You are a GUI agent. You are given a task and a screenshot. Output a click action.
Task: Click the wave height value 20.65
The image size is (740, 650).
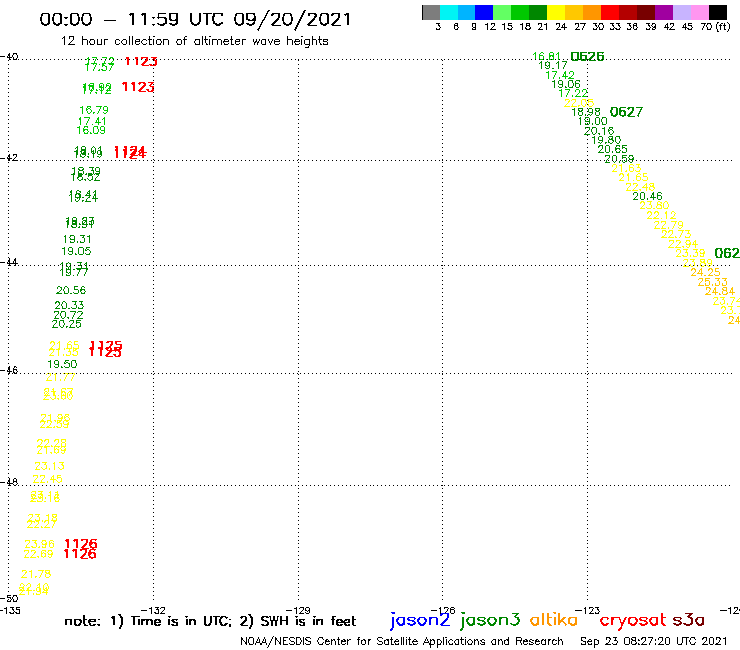click(613, 149)
